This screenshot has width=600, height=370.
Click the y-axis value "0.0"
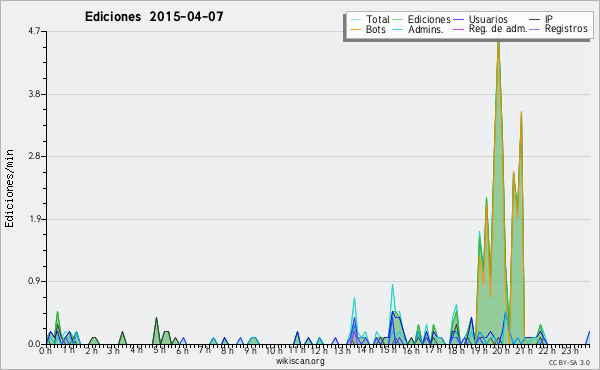click(x=34, y=344)
